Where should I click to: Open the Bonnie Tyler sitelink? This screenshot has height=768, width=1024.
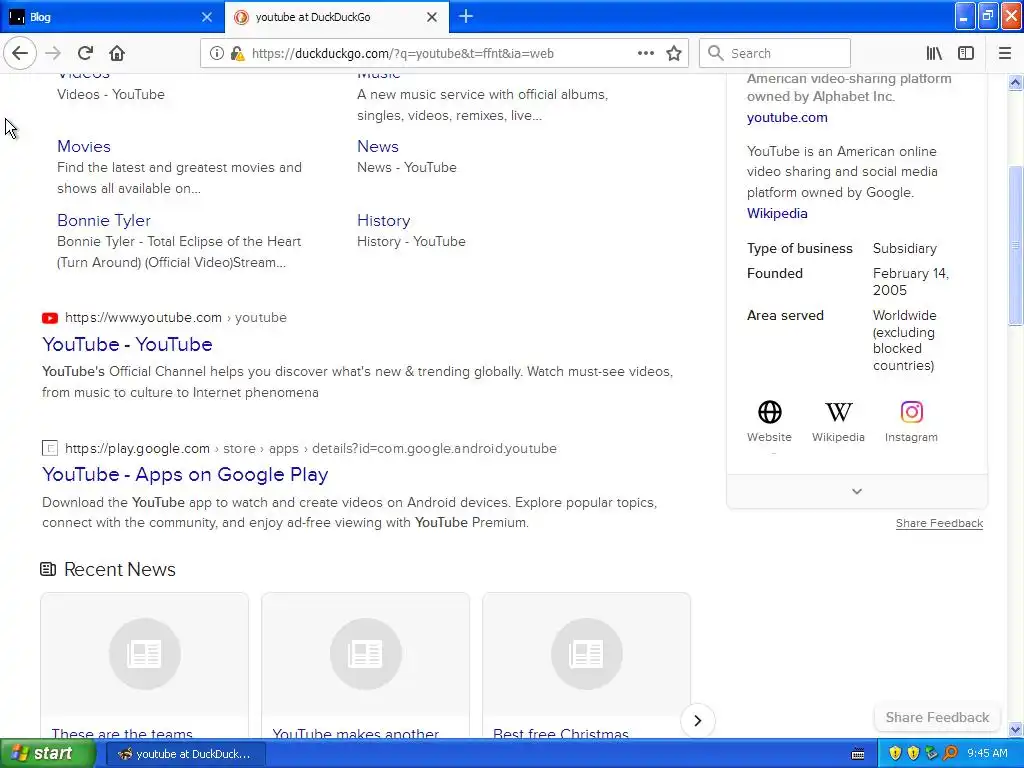click(x=104, y=220)
